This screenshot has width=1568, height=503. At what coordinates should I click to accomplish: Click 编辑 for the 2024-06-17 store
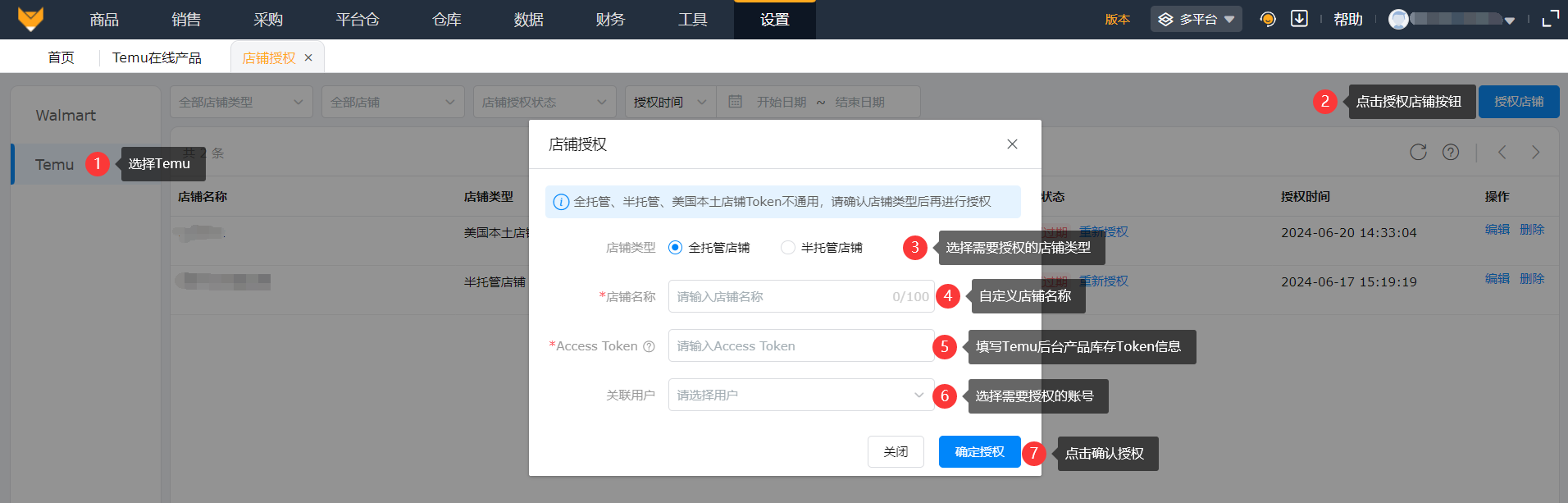(1497, 279)
